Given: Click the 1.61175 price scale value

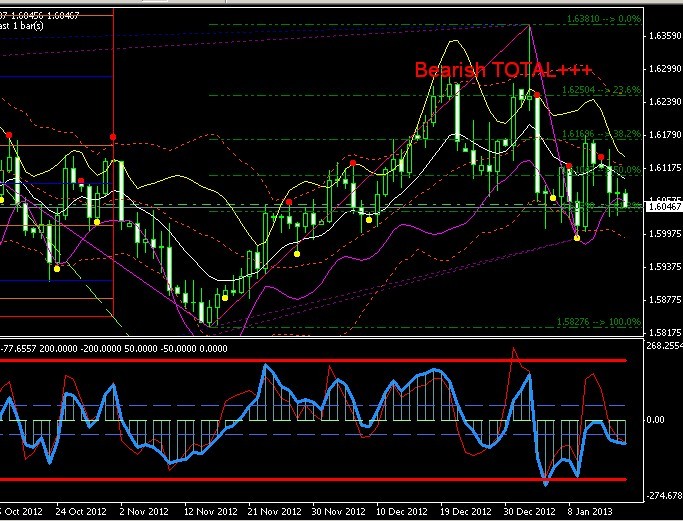Looking at the screenshot, I should 665,167.
